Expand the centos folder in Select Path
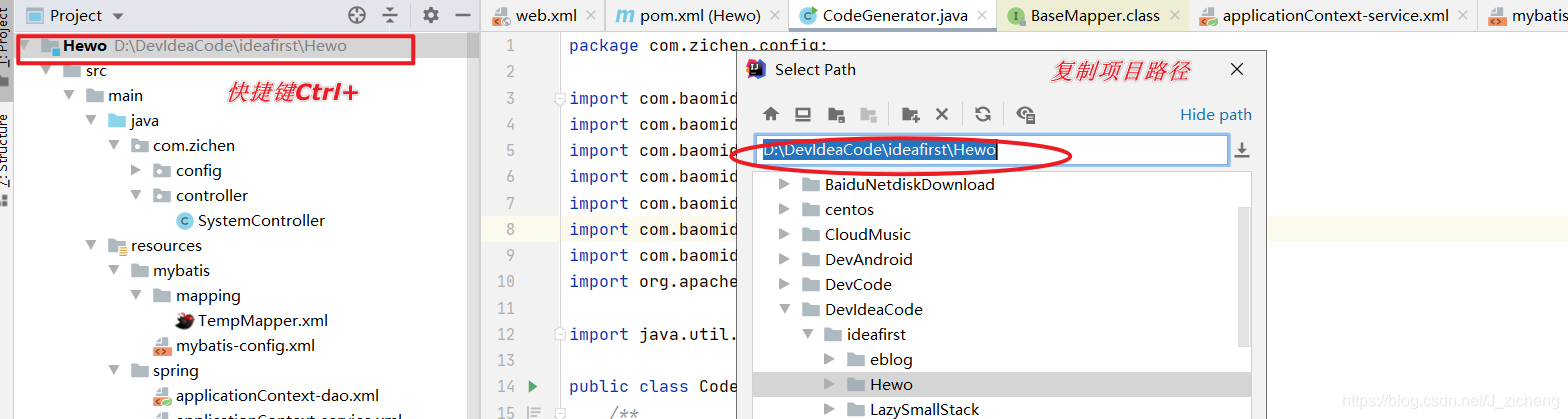Viewport: 1568px width, 419px height. pyautogui.click(x=783, y=210)
